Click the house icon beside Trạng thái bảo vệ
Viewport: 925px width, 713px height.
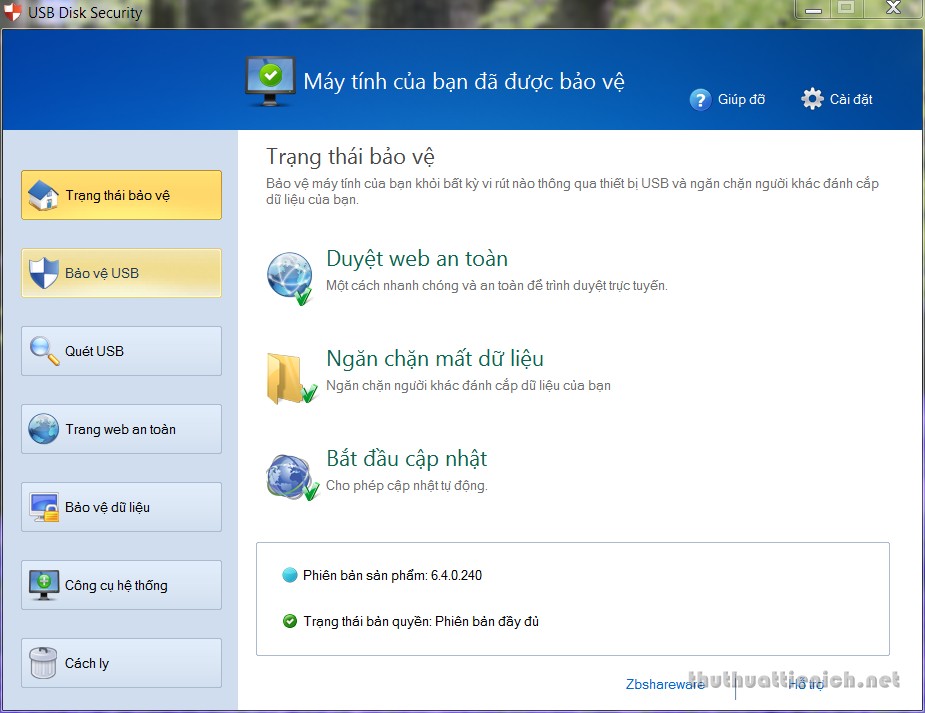(x=43, y=195)
